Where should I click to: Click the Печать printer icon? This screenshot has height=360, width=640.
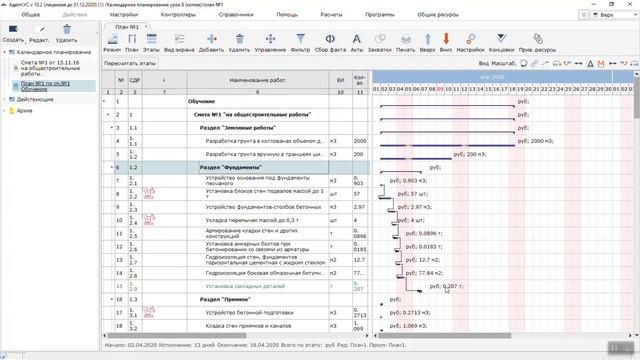pyautogui.click(x=405, y=40)
